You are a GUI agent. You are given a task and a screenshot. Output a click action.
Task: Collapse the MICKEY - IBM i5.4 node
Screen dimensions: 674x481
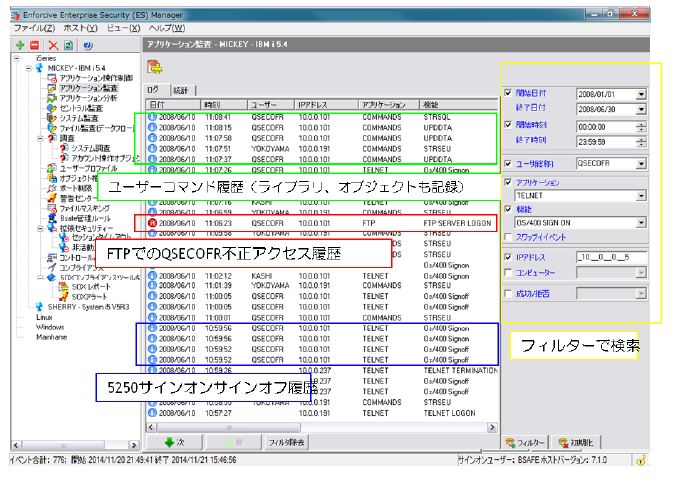click(28, 68)
